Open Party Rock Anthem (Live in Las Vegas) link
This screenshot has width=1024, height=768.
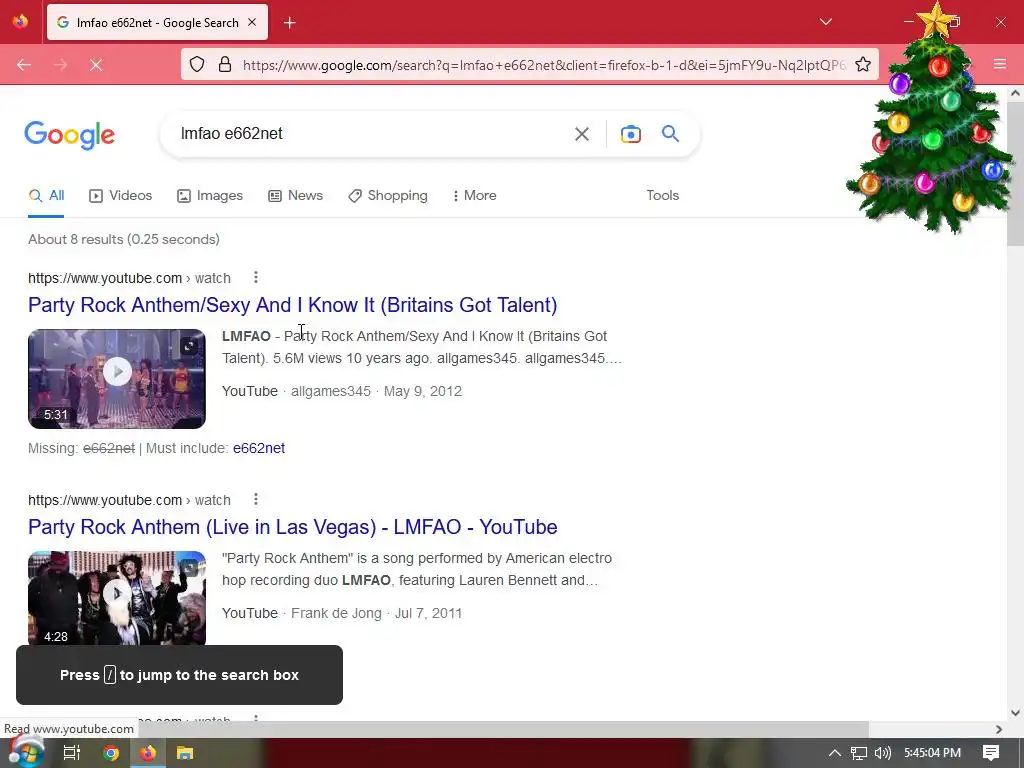[x=293, y=527]
